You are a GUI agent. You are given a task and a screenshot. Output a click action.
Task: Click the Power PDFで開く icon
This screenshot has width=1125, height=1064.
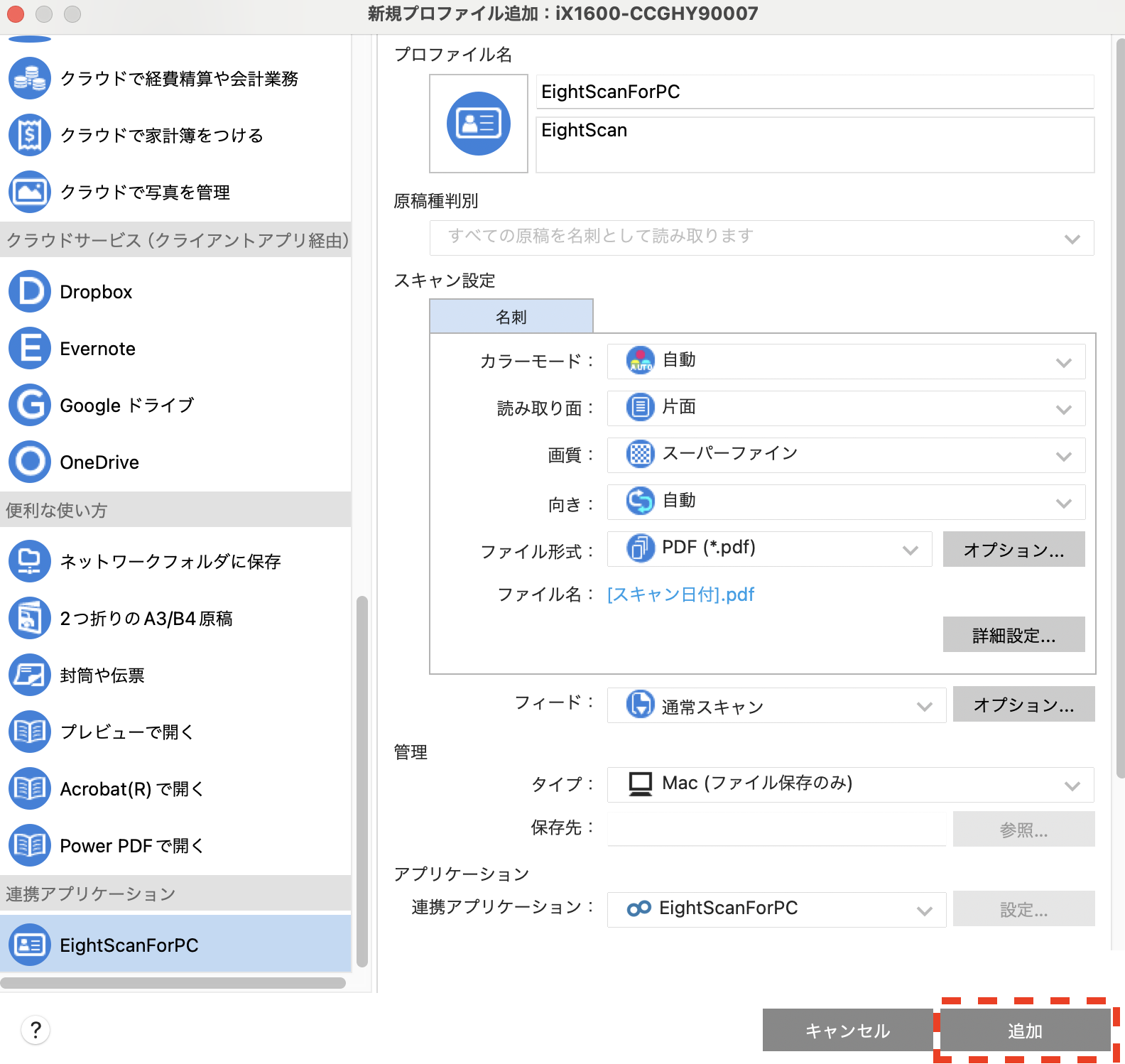click(30, 845)
